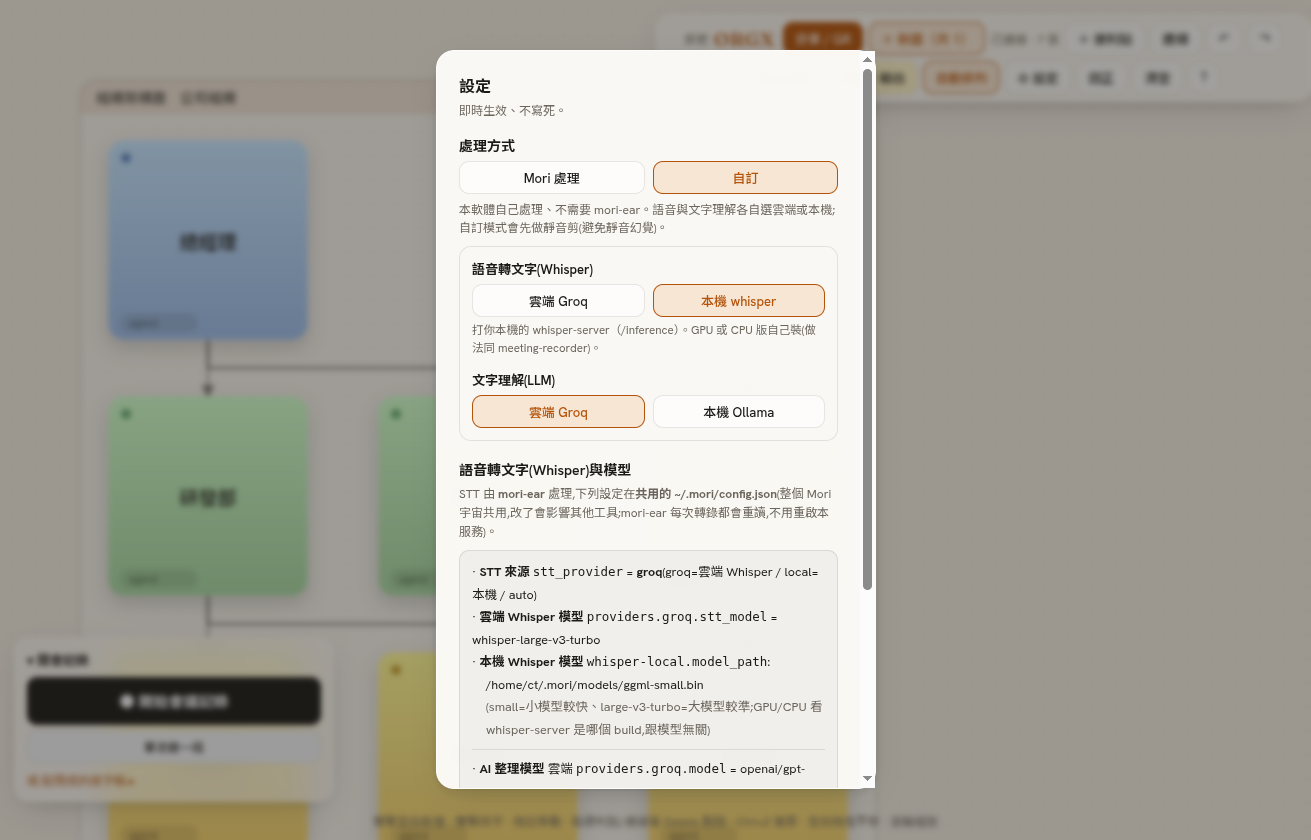
Task: Click the settings dialog scrollbar up arrow
Action: [867, 59]
